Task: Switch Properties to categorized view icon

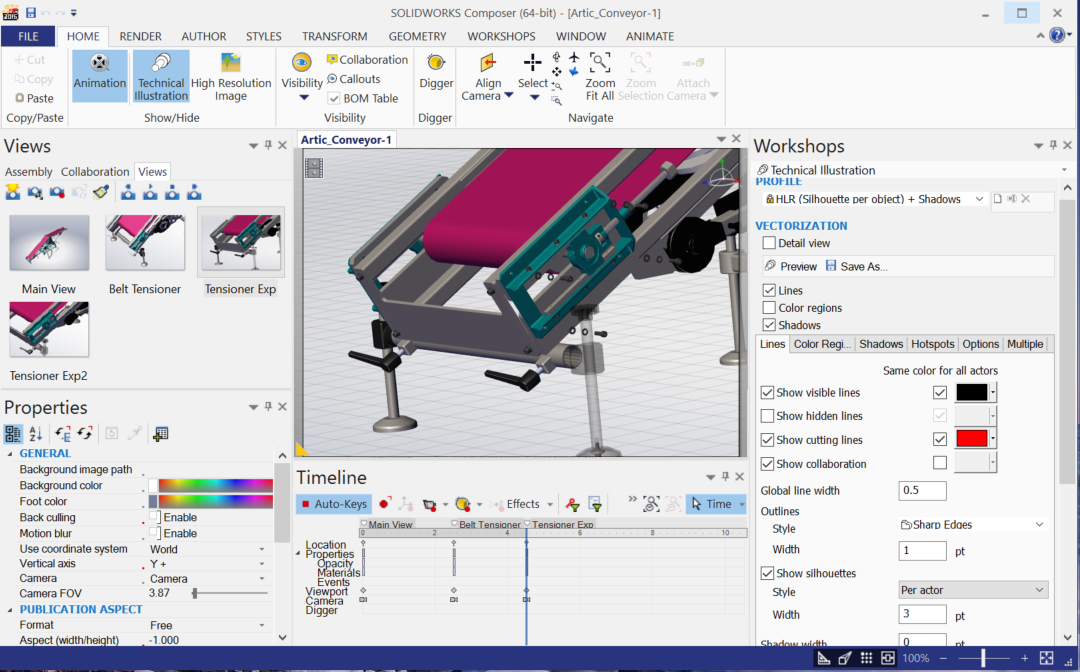Action: point(13,434)
